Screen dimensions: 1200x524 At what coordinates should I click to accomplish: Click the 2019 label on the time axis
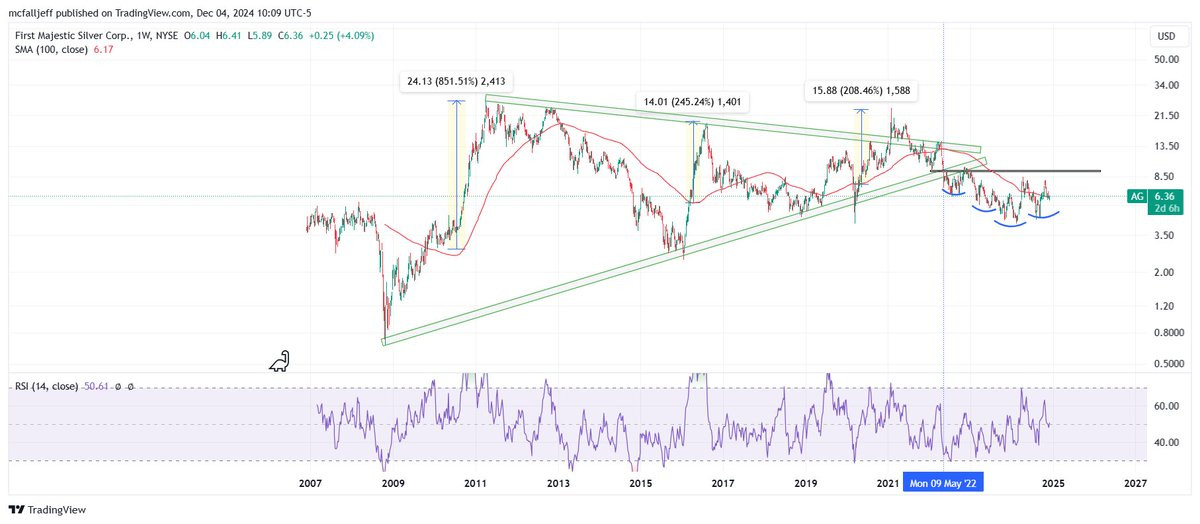[806, 483]
